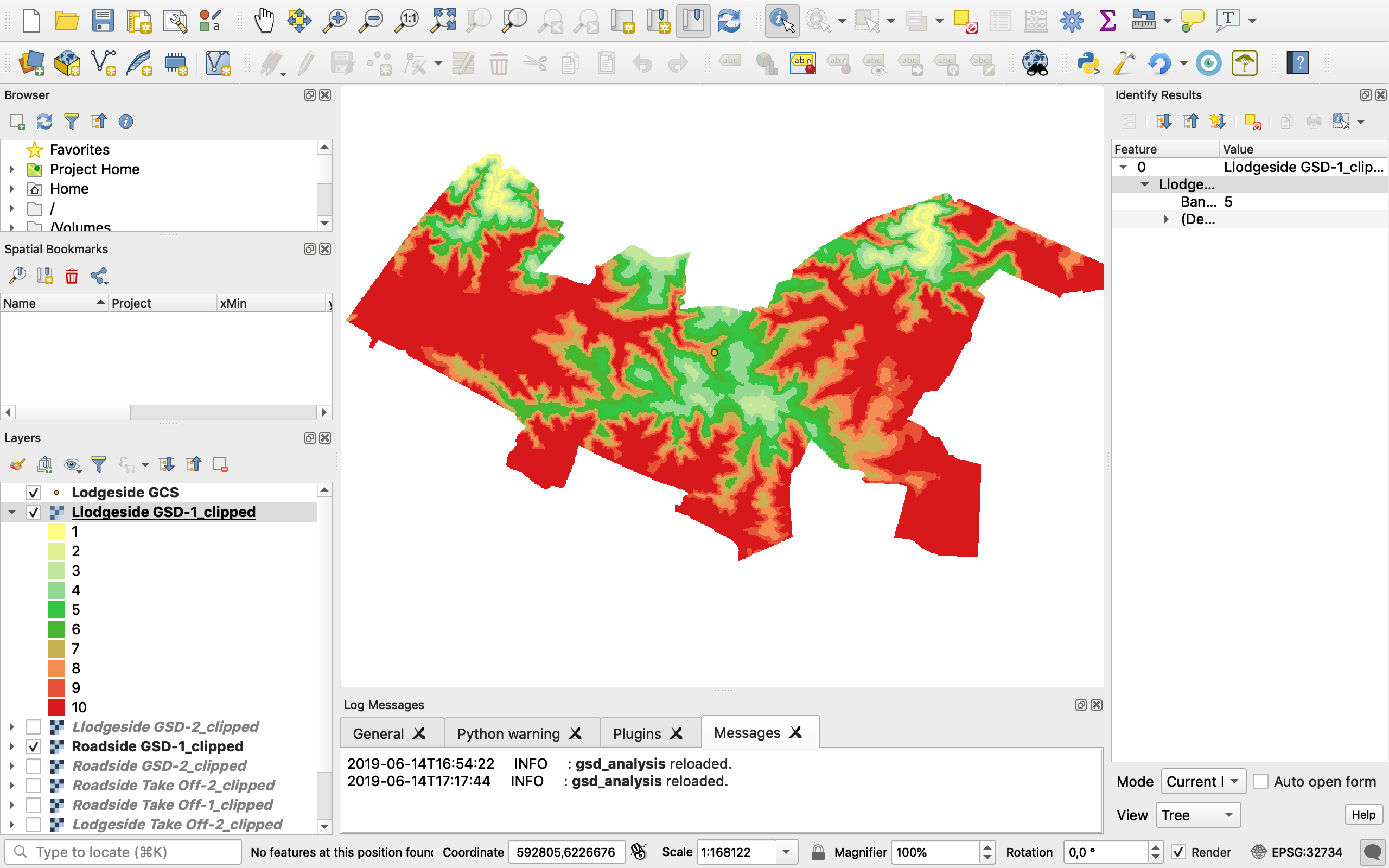Toggle the Render checkbox
1389x868 pixels.
pos(1178,852)
